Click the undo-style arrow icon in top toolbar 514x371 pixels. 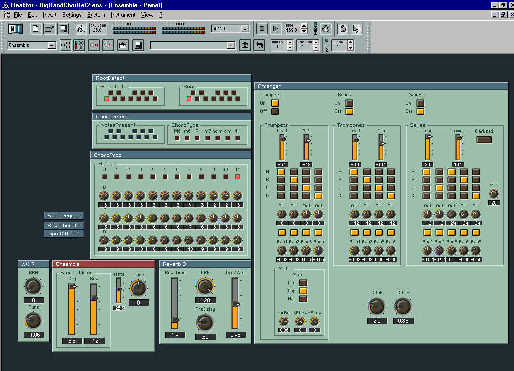pyautogui.click(x=343, y=29)
